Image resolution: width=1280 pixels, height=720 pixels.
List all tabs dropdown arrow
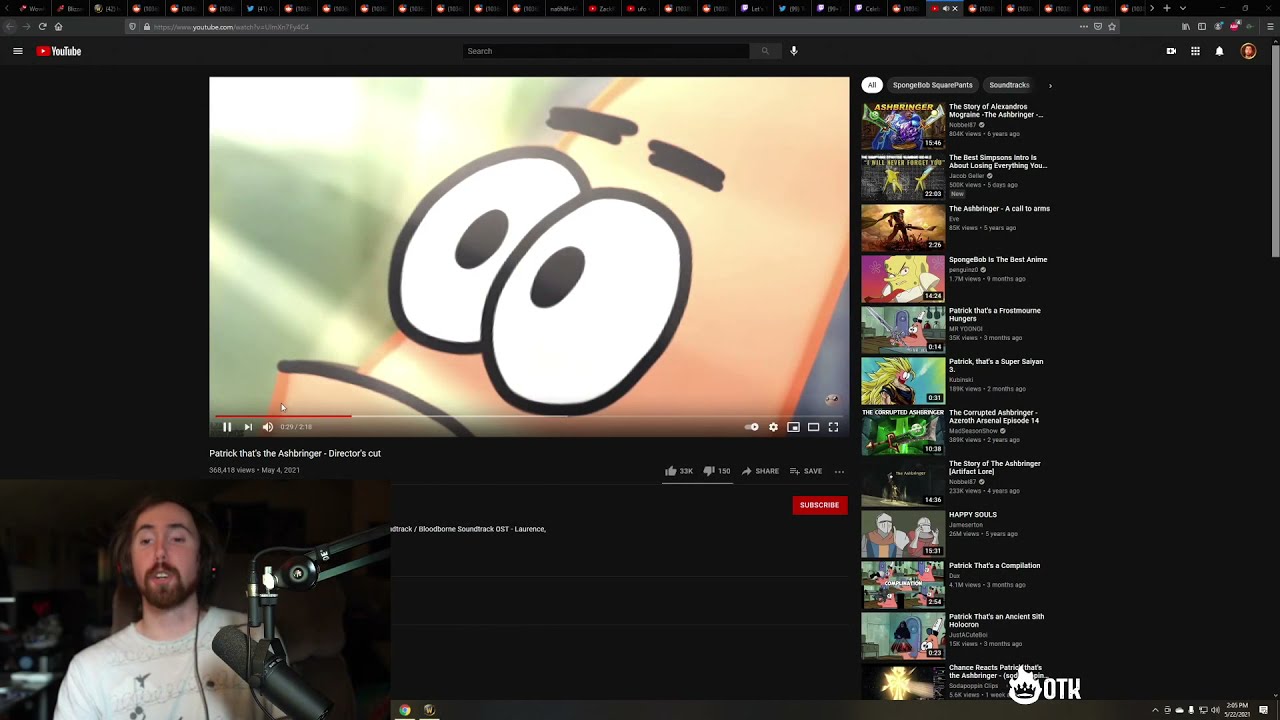tap(1183, 8)
